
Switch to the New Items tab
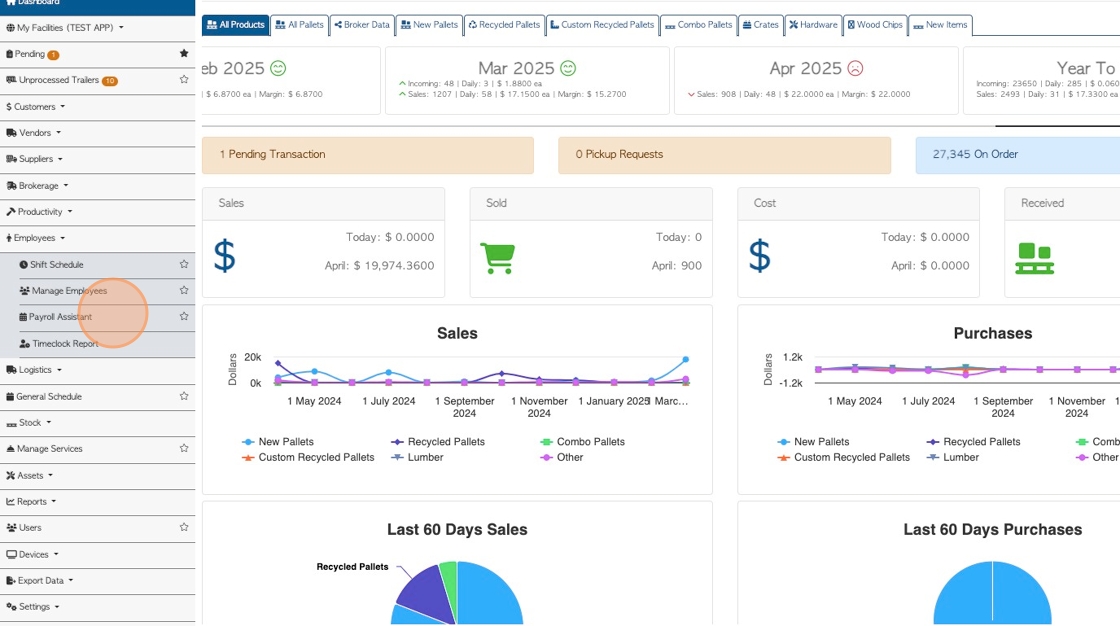click(x=940, y=25)
